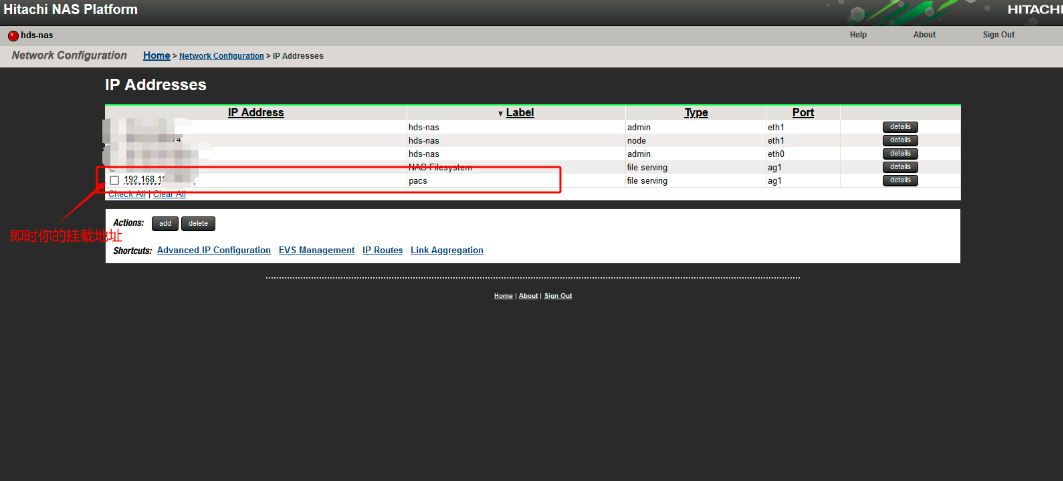The height and width of the screenshot is (481, 1063).
Task: Click the add button under Actions
Action: tap(165, 224)
